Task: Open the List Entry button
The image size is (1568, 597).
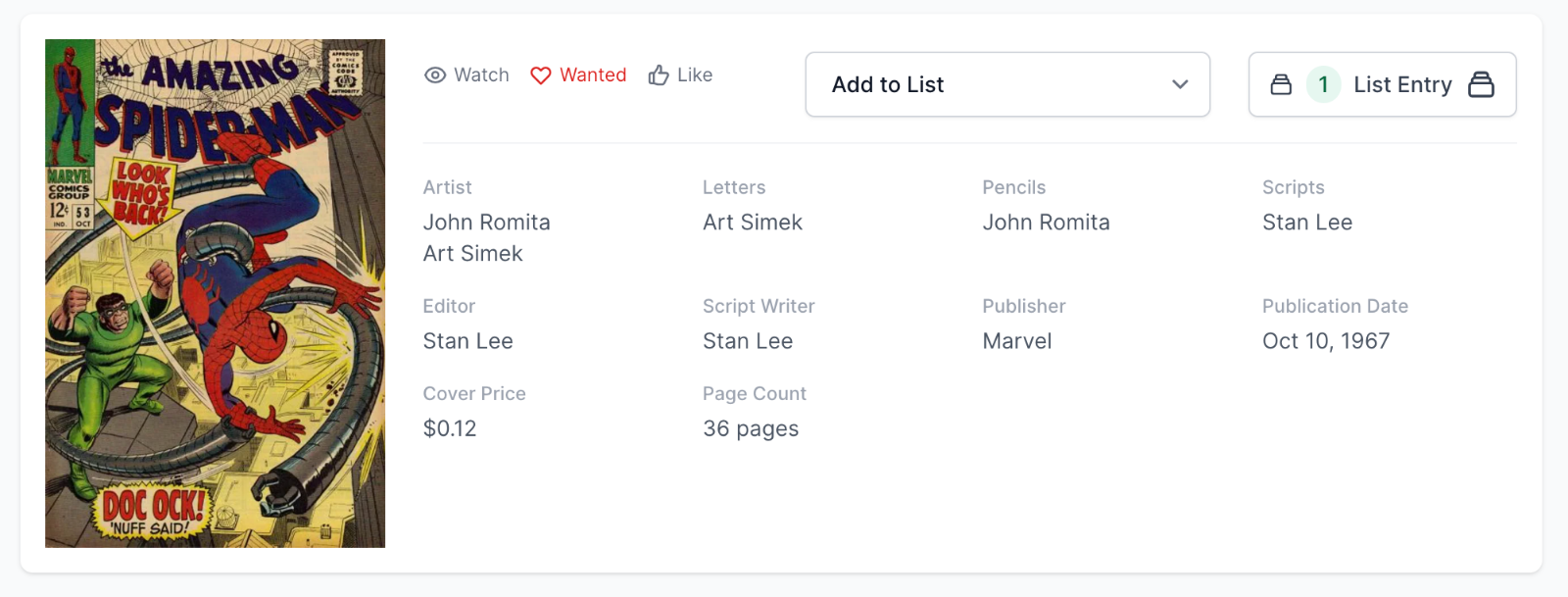Action: [1402, 84]
